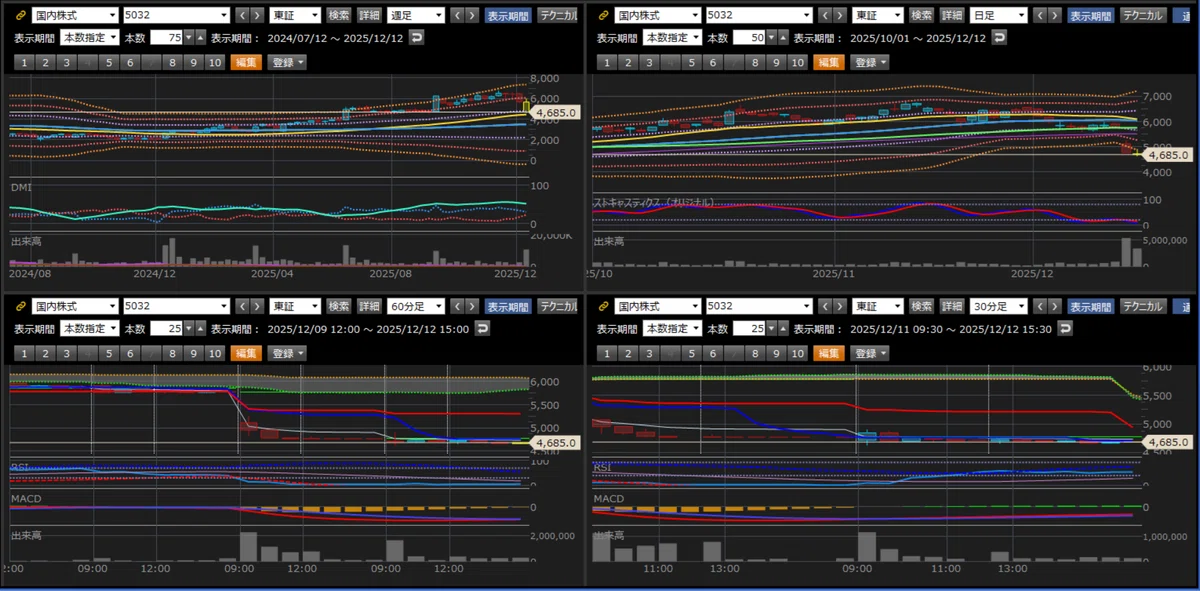Step to the next timeframe in the weekly chart
This screenshot has height=591, width=1200.
(x=474, y=16)
